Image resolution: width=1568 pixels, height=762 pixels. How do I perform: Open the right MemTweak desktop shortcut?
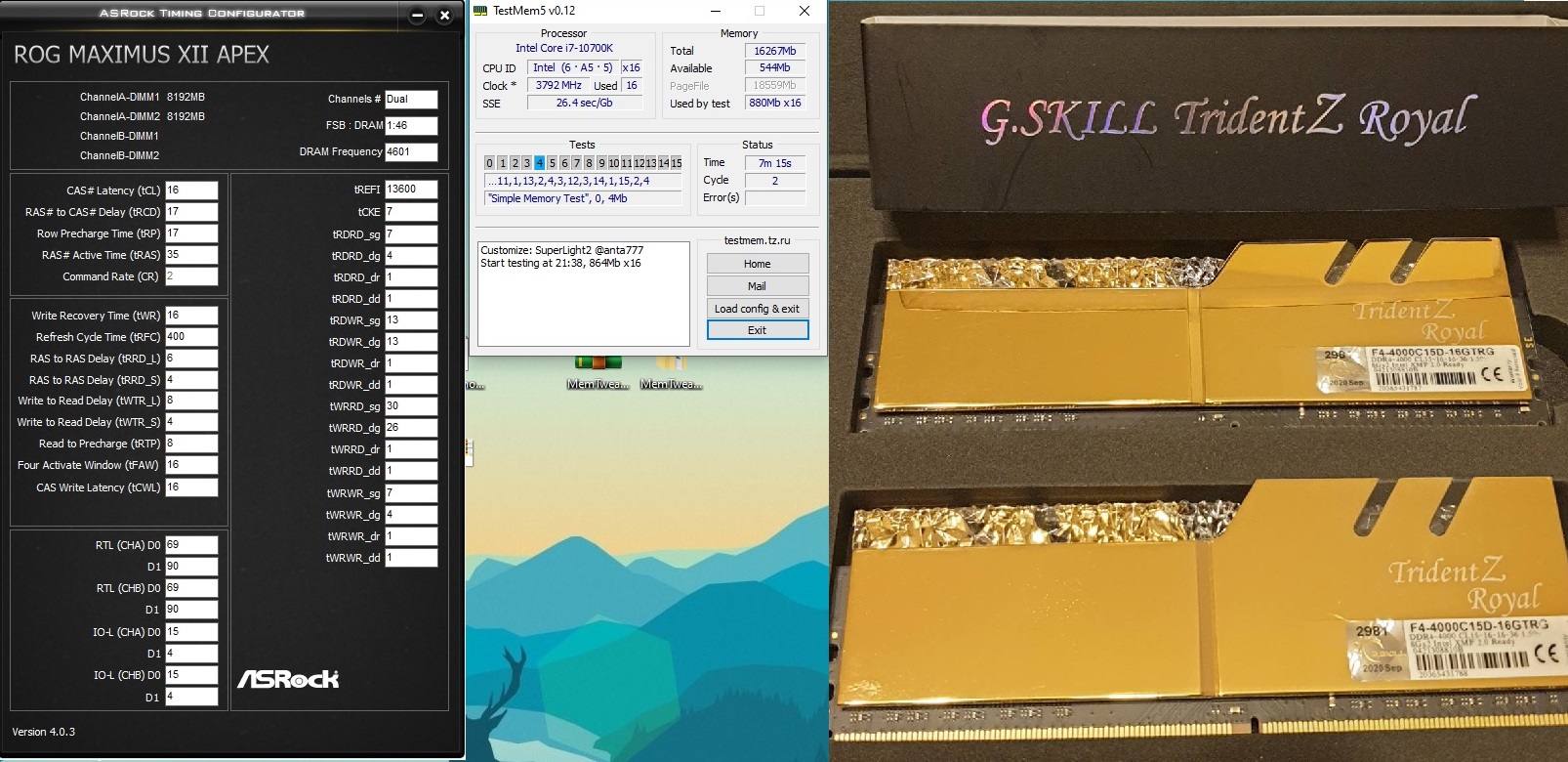click(x=671, y=372)
